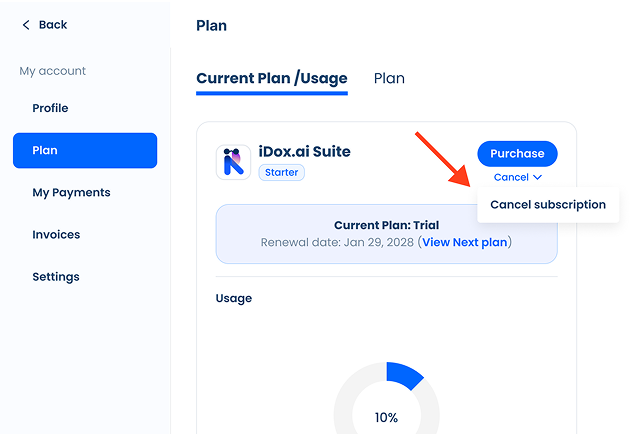This screenshot has width=642, height=434.
Task: Open Invoices in the sidebar
Action: [x=56, y=235]
